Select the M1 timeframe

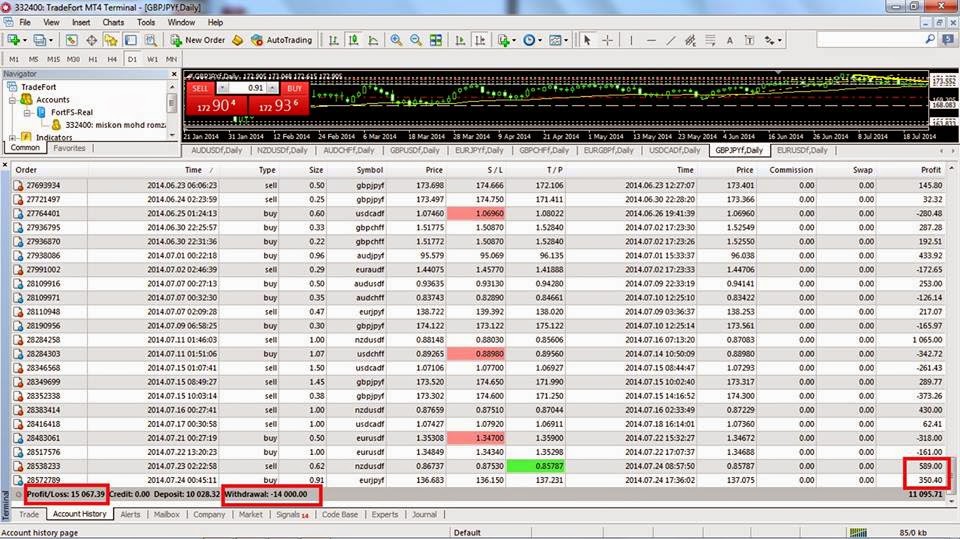coord(14,59)
